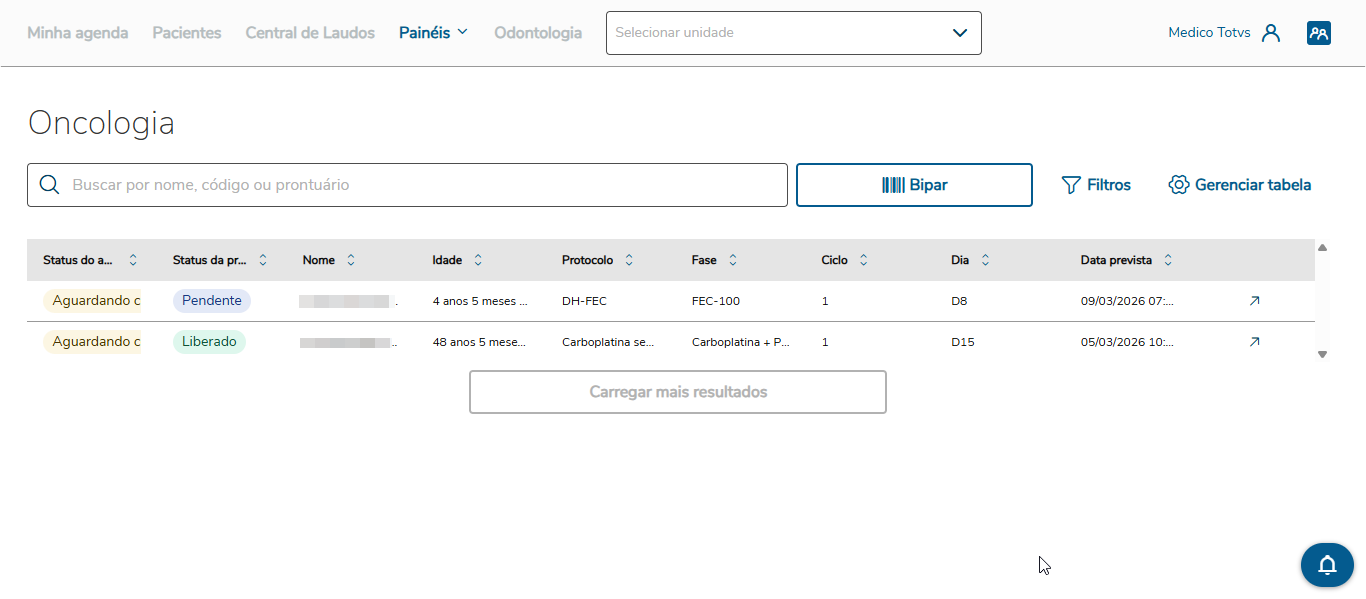This screenshot has height=599, width=1366.
Task: Open the Pacientes section
Action: pos(187,33)
